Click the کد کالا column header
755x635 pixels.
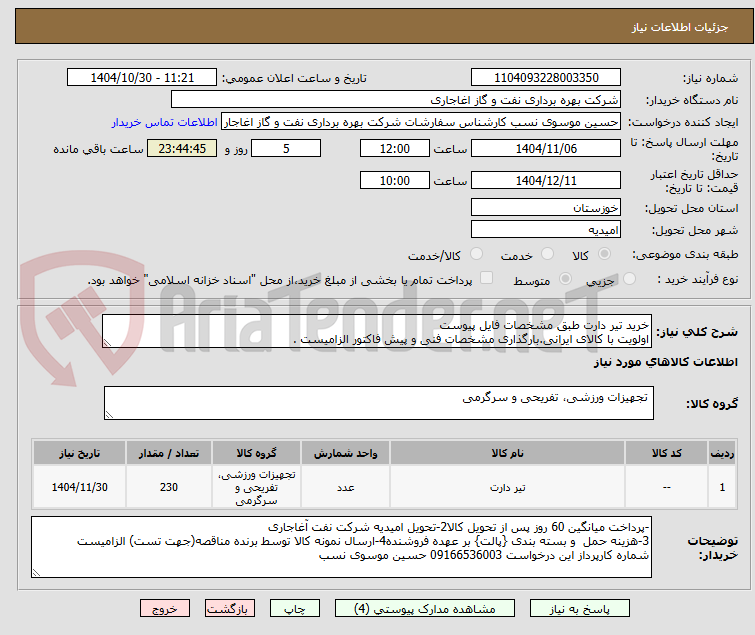[x=666, y=453]
